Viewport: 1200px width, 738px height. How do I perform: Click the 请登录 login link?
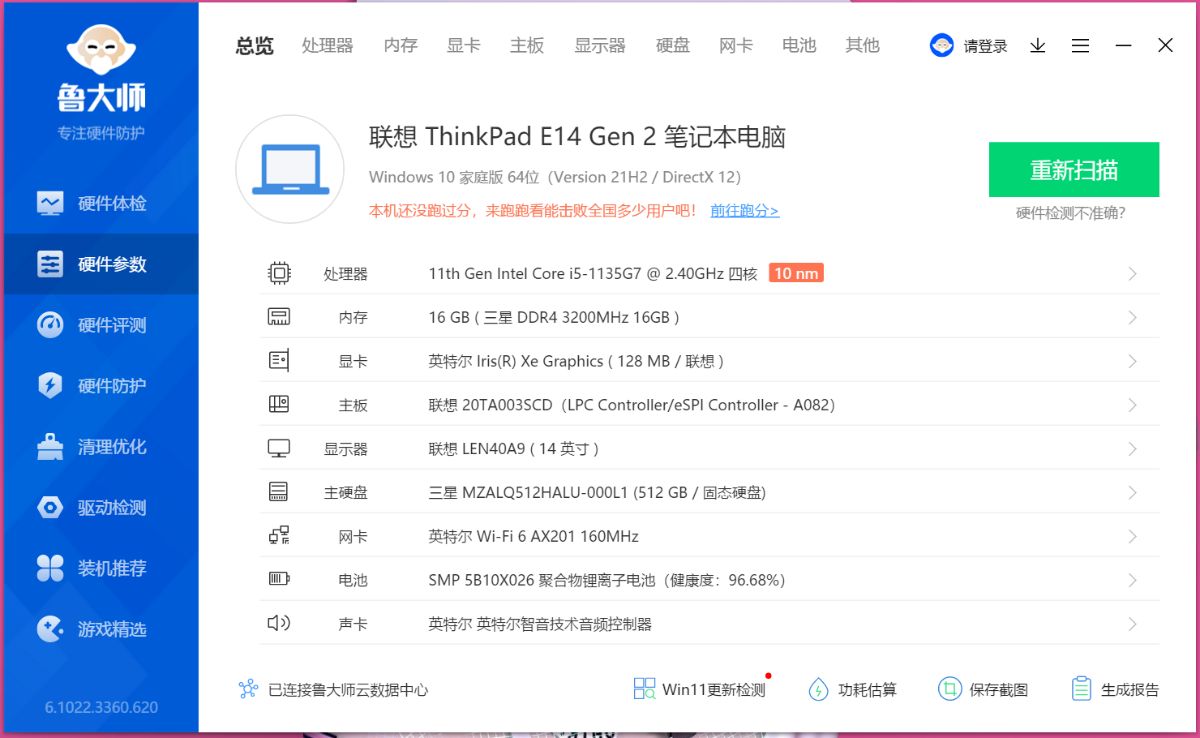pyautogui.click(x=985, y=46)
